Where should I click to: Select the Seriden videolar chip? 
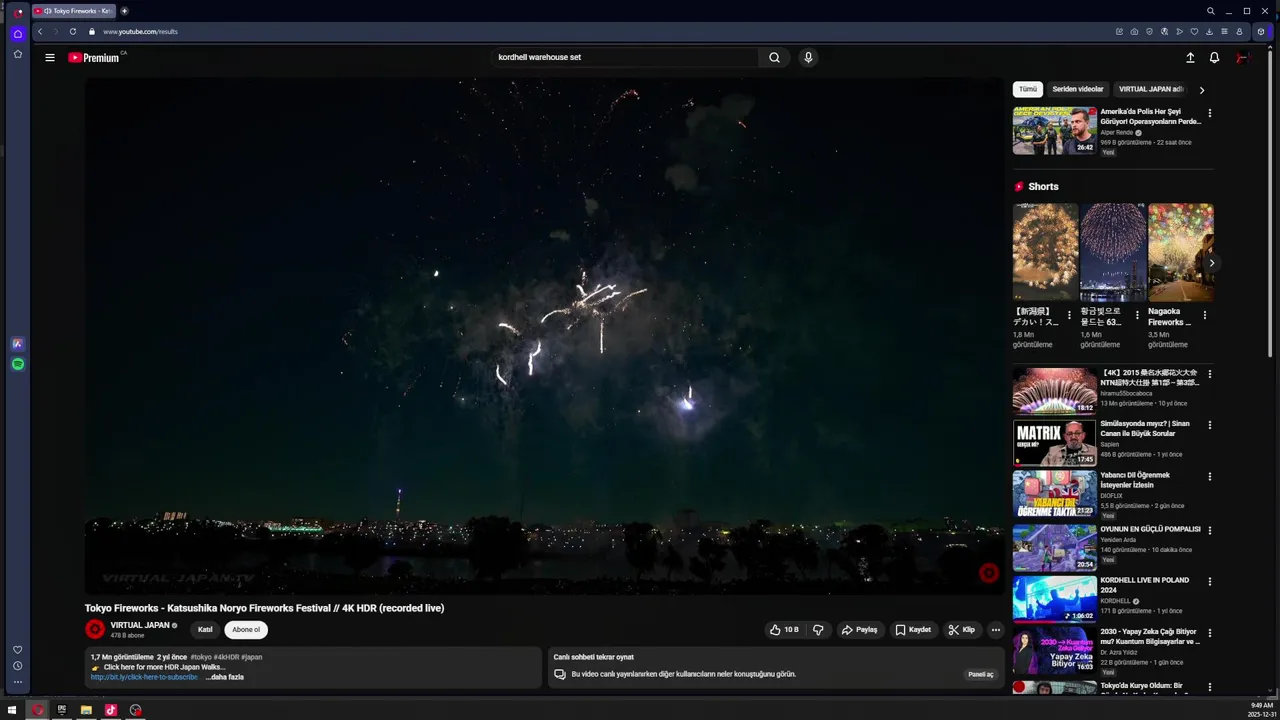point(1078,89)
